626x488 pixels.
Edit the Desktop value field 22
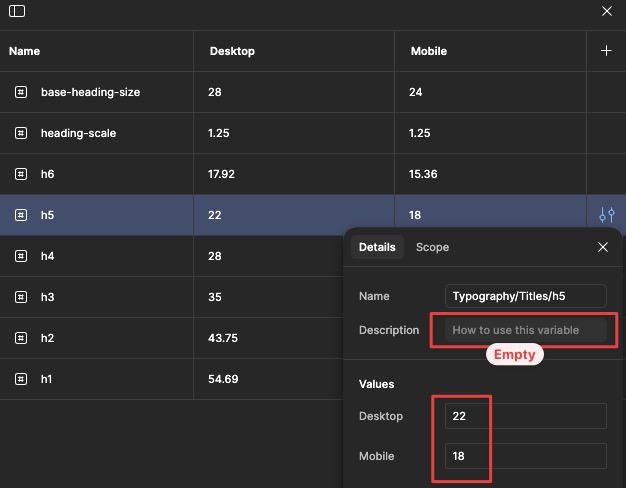525,416
